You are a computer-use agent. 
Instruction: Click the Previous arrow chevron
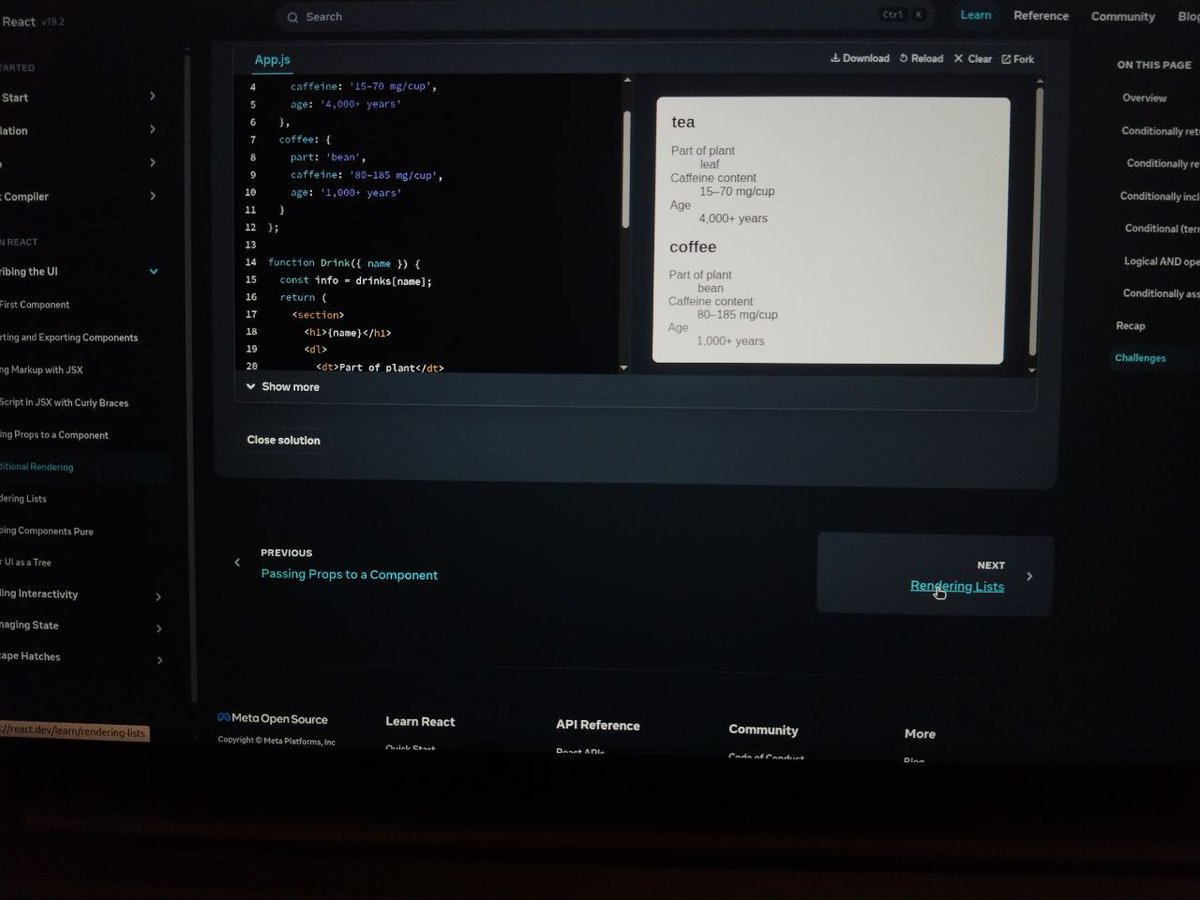coord(237,563)
